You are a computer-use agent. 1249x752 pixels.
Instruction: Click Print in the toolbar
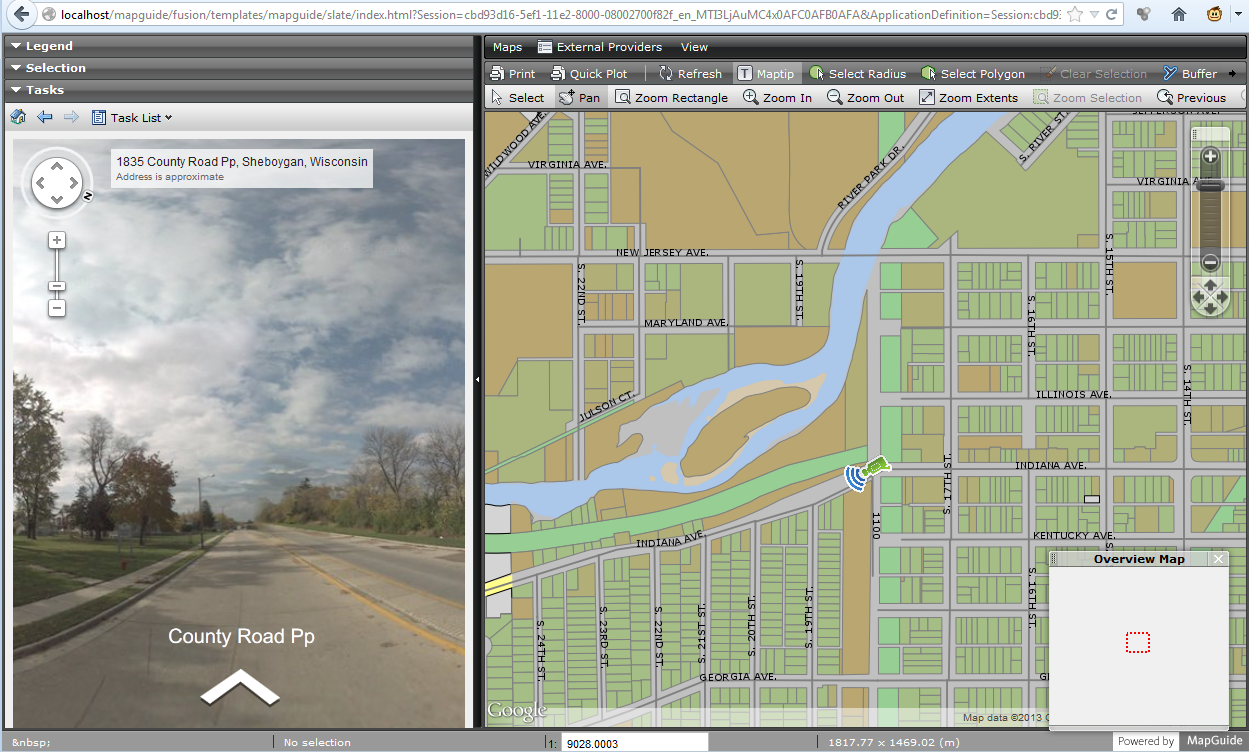pos(513,72)
